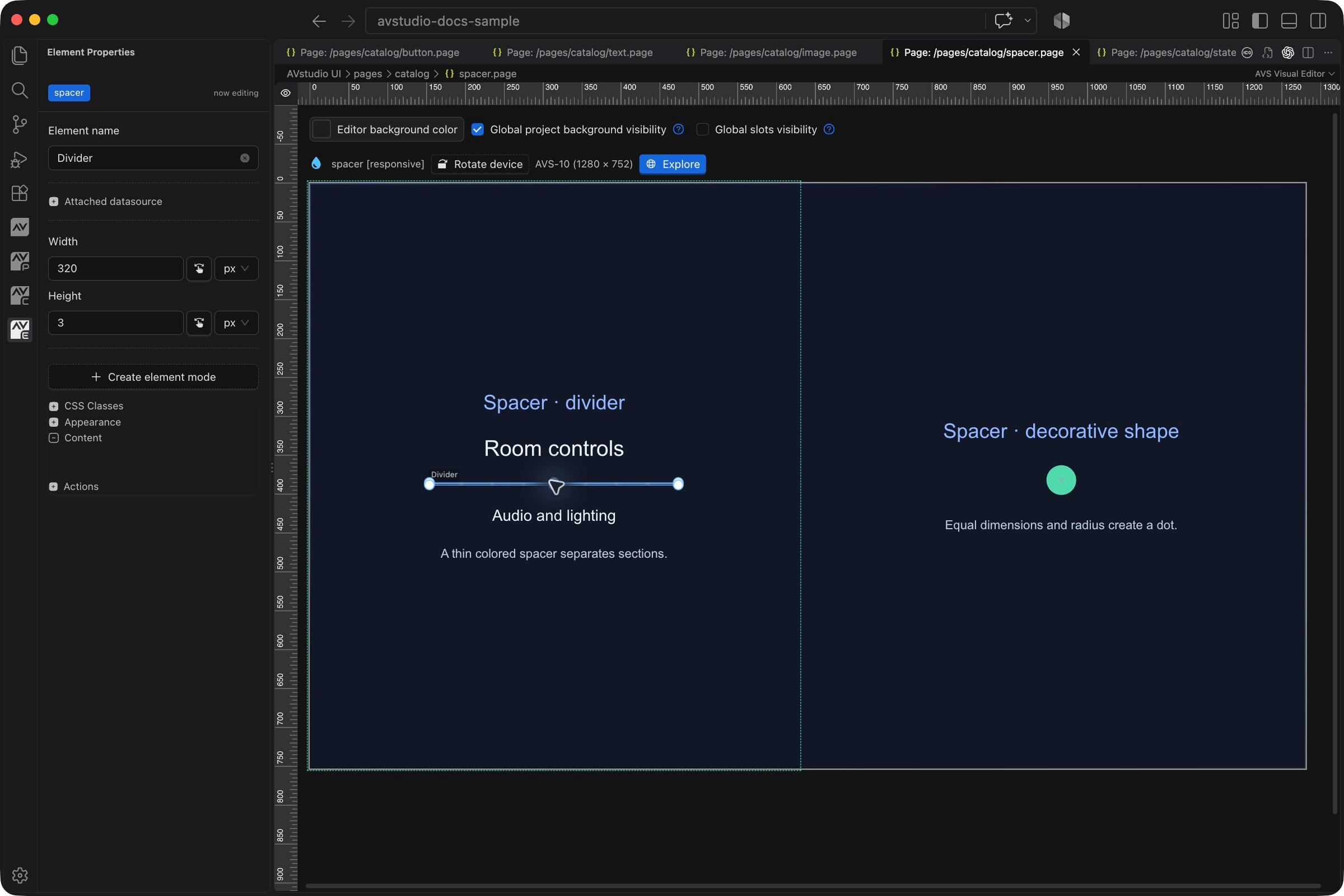Open the more actions ellipsis in tab bar
1344x896 pixels.
tap(1328, 53)
